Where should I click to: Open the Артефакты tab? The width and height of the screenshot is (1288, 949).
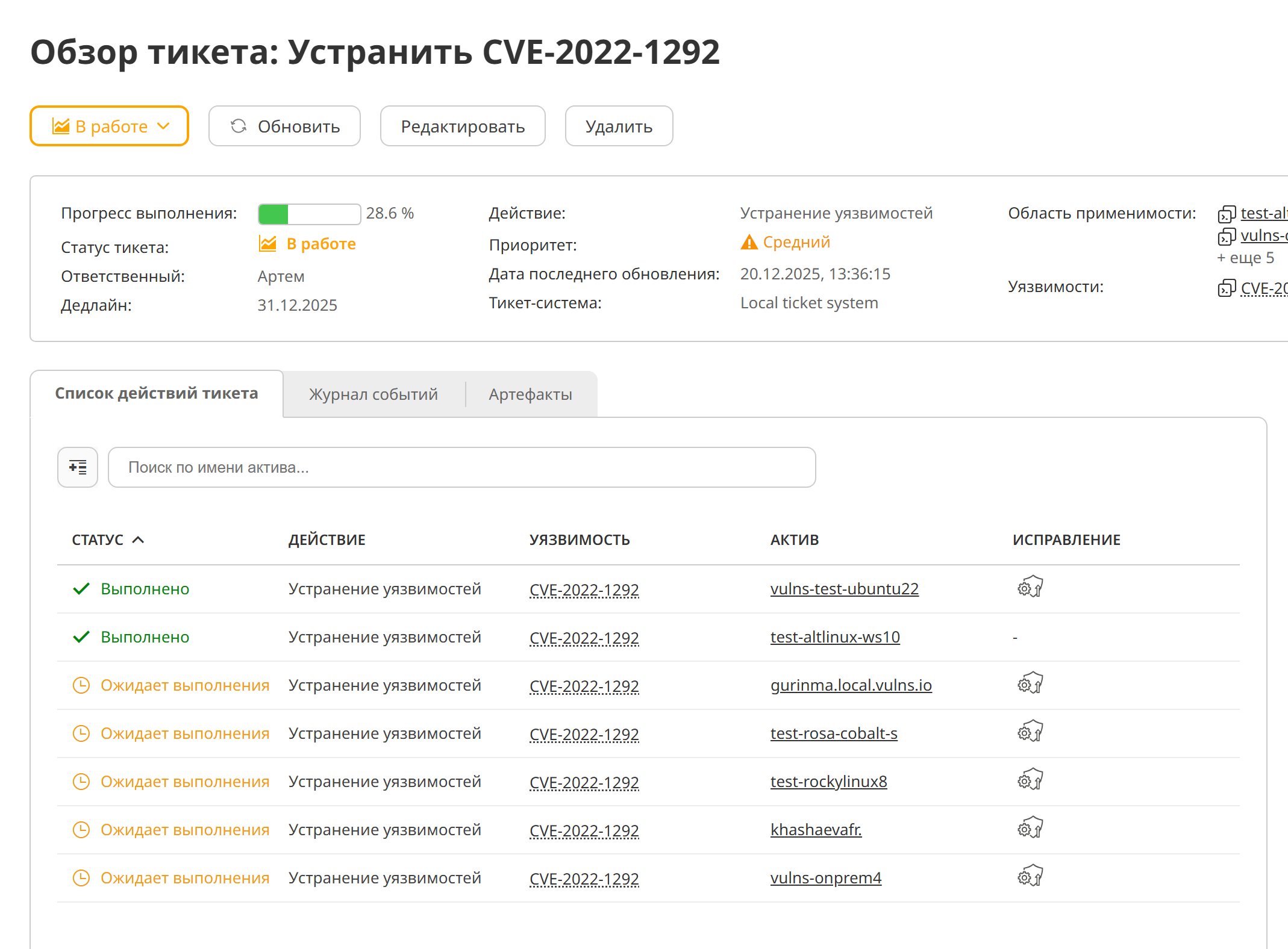coord(530,394)
